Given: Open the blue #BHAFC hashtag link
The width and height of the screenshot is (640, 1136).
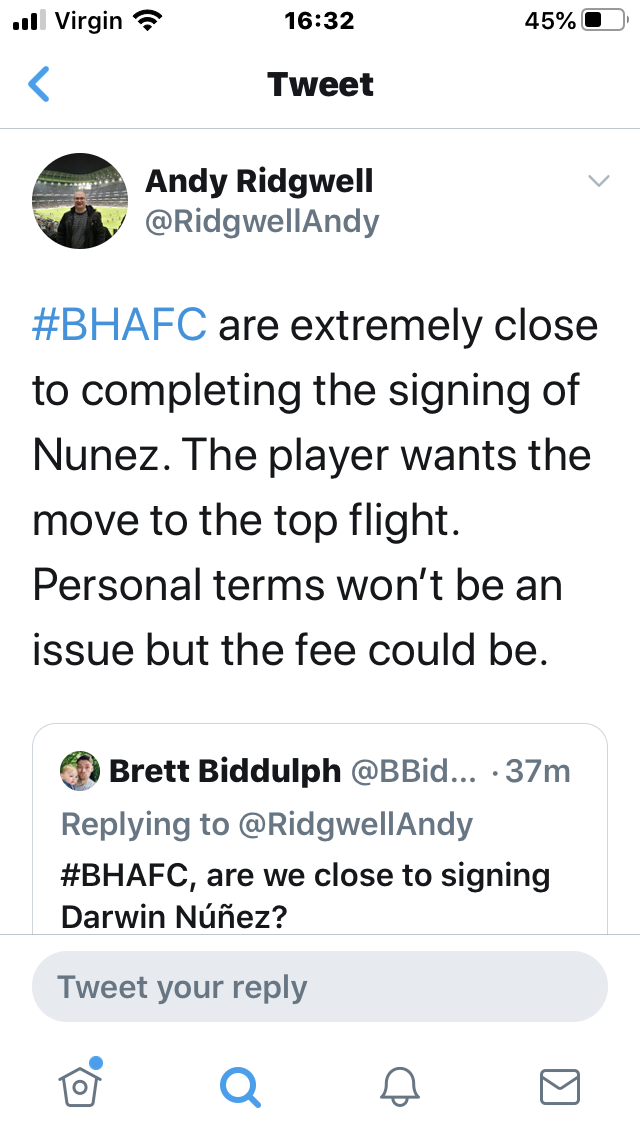Looking at the screenshot, I should [120, 325].
